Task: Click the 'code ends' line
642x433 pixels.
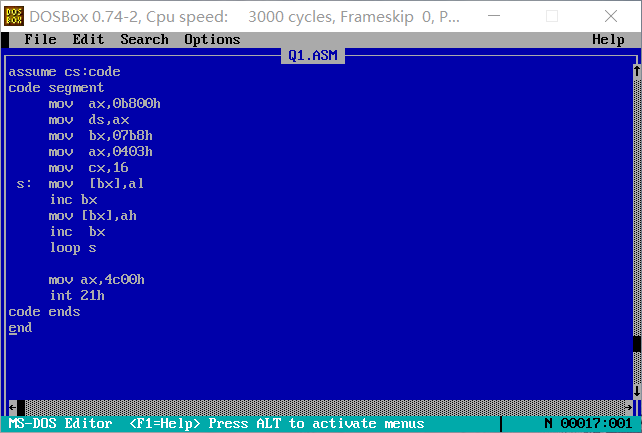Action: coord(44,311)
